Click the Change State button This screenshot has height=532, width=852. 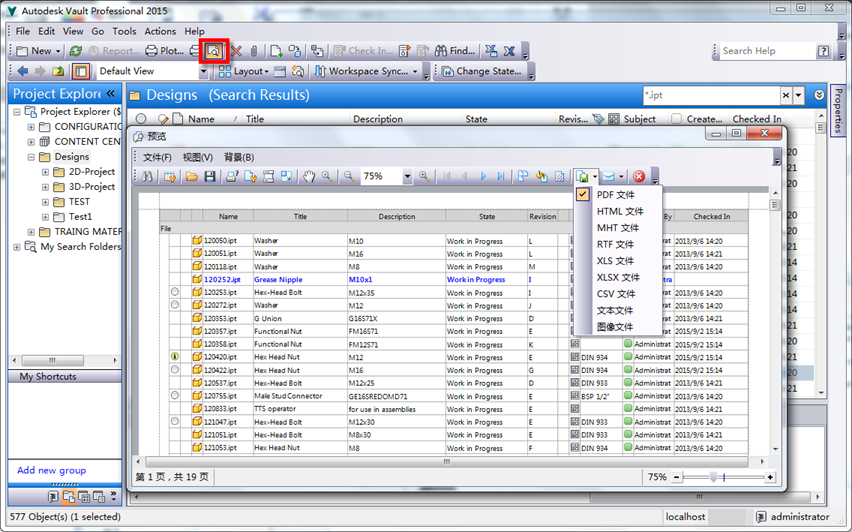coord(482,71)
